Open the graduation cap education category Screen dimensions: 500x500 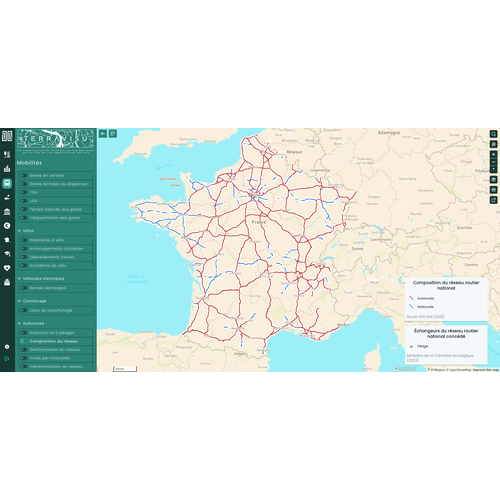(x=7, y=254)
